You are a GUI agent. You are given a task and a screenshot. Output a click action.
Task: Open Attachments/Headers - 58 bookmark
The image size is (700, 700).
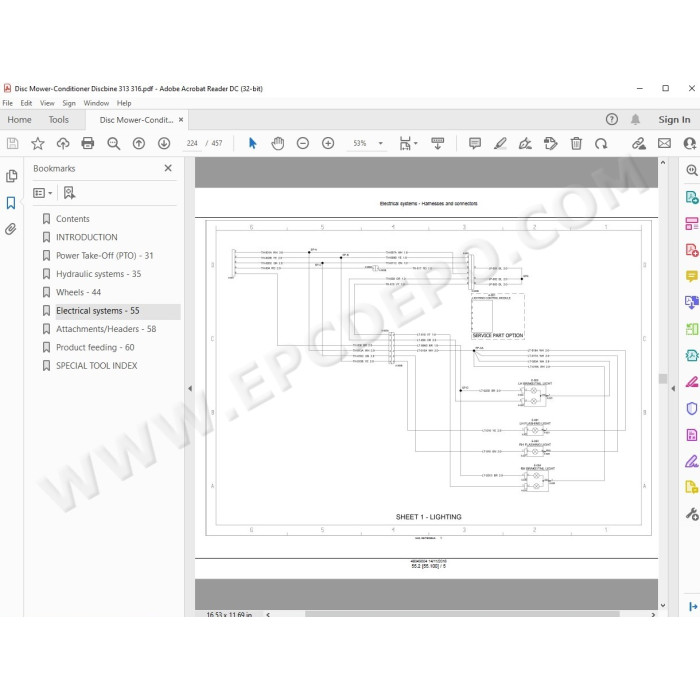click(106, 329)
